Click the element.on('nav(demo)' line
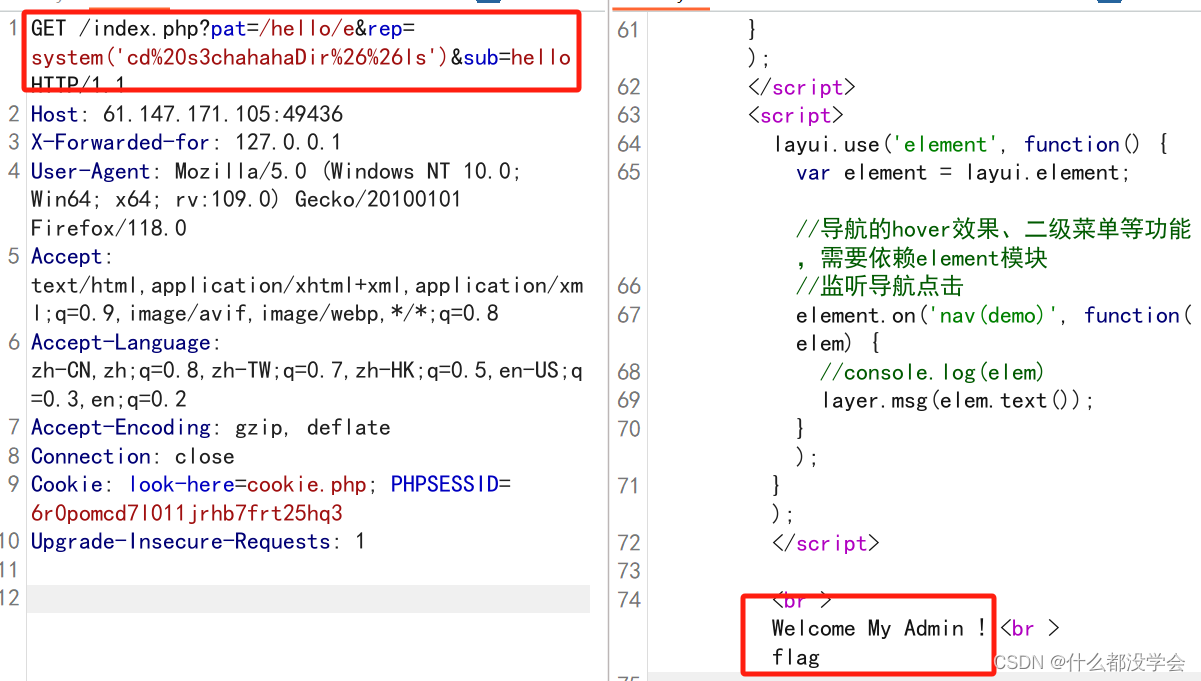This screenshot has height=681, width=1201. pyautogui.click(x=994, y=315)
